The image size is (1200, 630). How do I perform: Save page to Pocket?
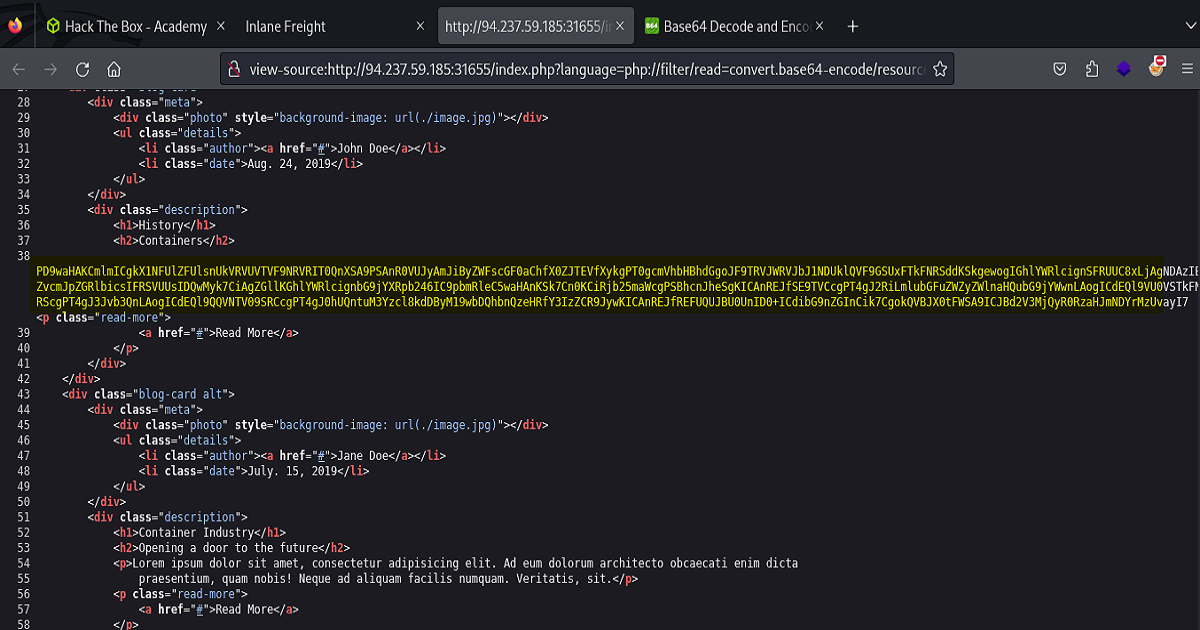pyautogui.click(x=1059, y=69)
